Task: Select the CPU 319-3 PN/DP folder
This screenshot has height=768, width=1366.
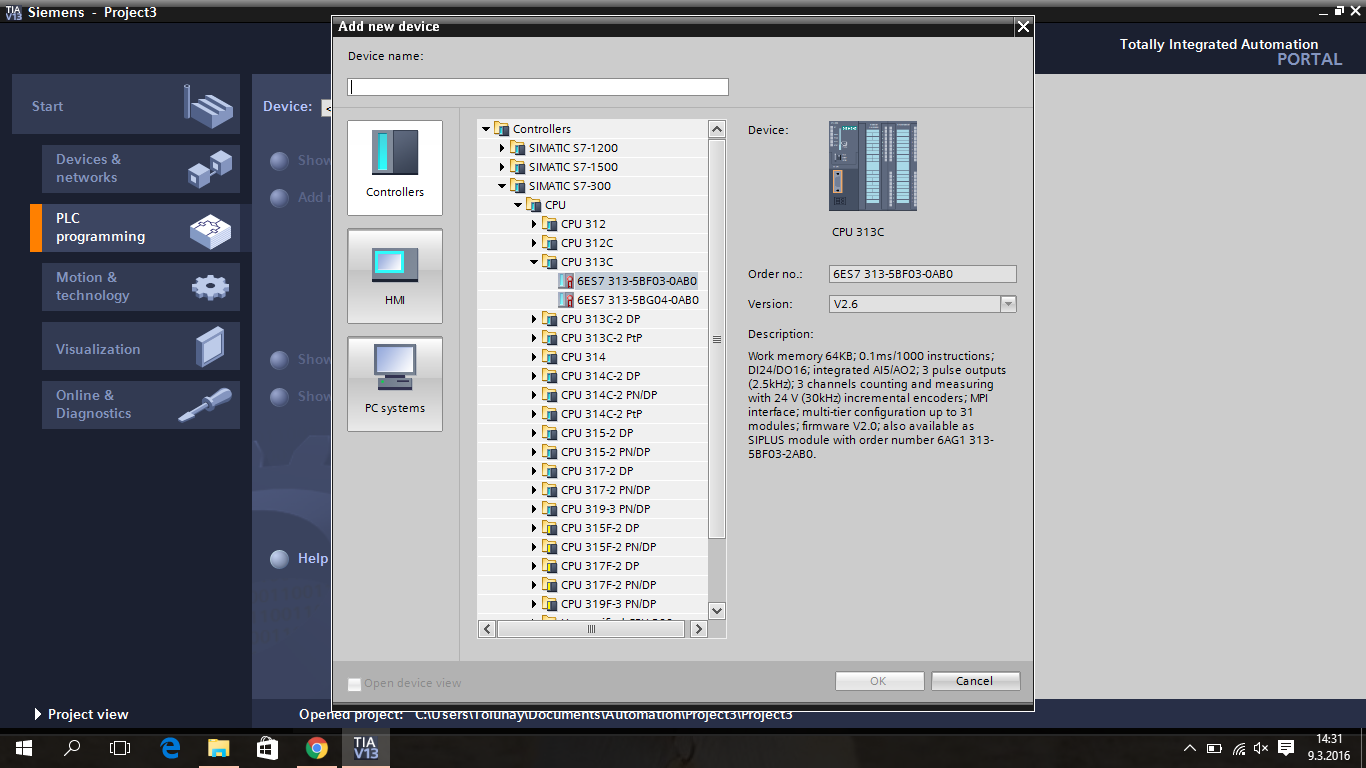Action: [x=605, y=509]
